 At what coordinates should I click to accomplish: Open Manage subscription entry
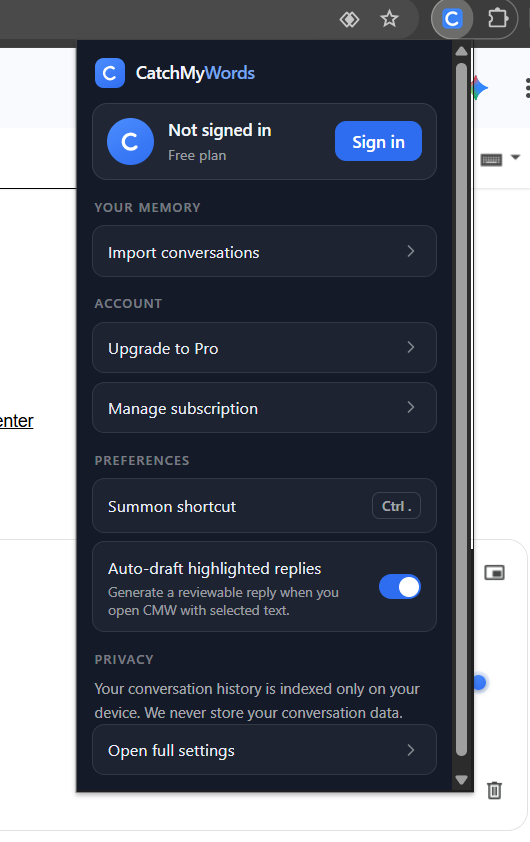tap(264, 408)
